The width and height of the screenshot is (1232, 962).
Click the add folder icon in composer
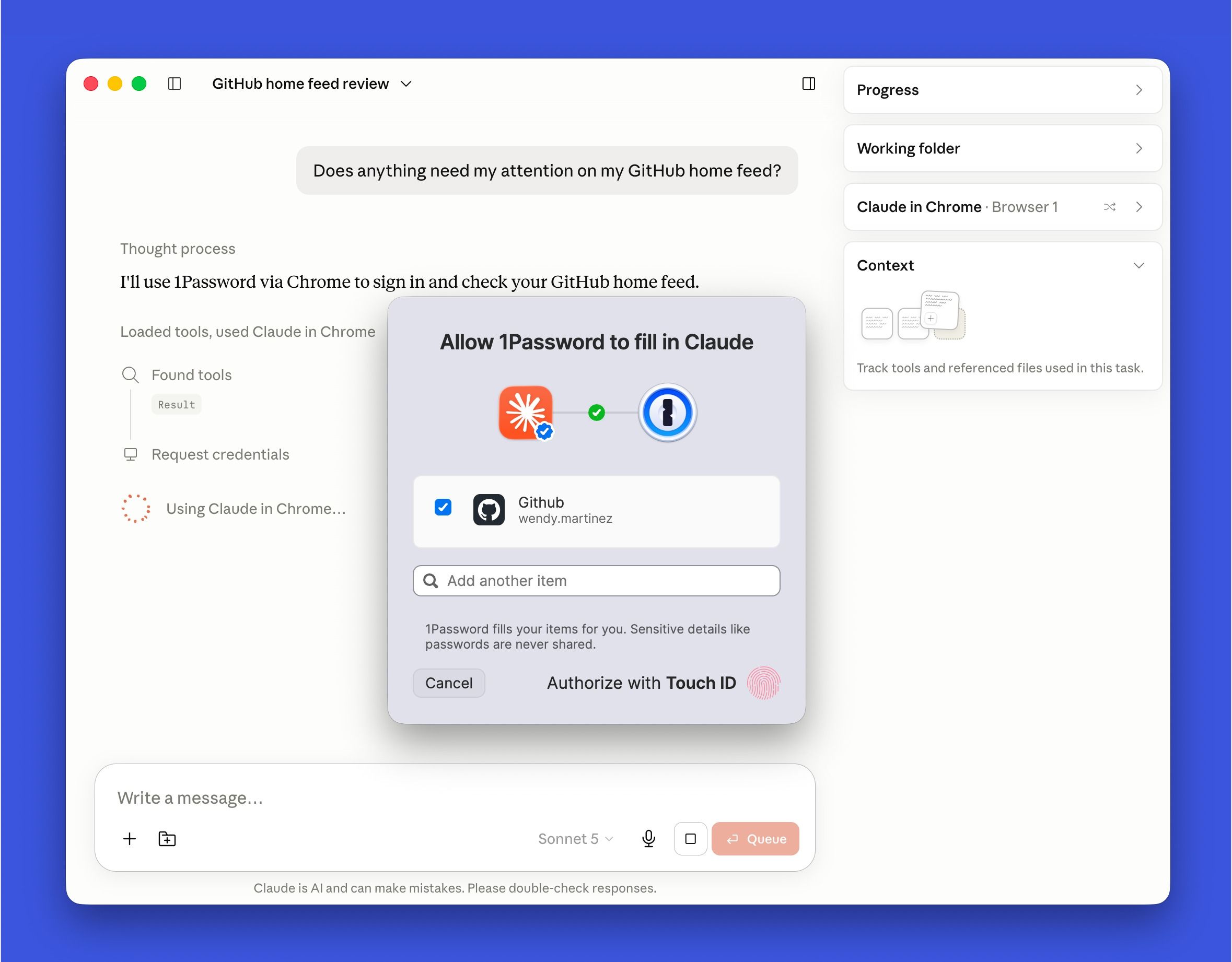click(x=167, y=839)
